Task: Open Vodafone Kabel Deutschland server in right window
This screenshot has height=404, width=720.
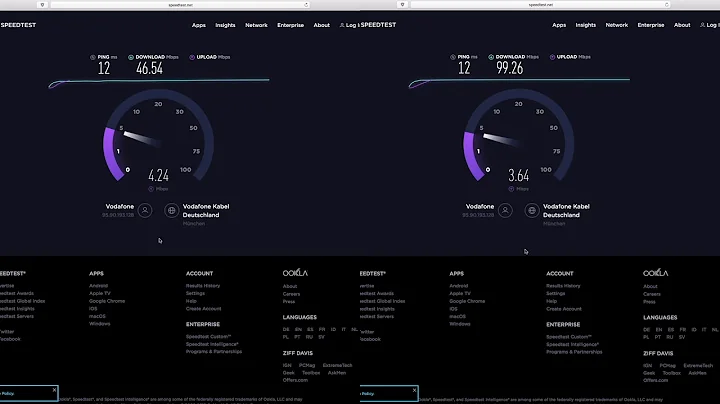Action: [x=566, y=211]
